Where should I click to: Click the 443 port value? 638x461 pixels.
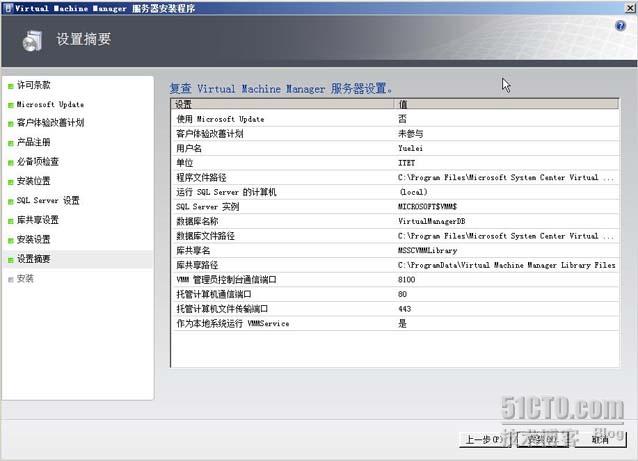pos(404,309)
